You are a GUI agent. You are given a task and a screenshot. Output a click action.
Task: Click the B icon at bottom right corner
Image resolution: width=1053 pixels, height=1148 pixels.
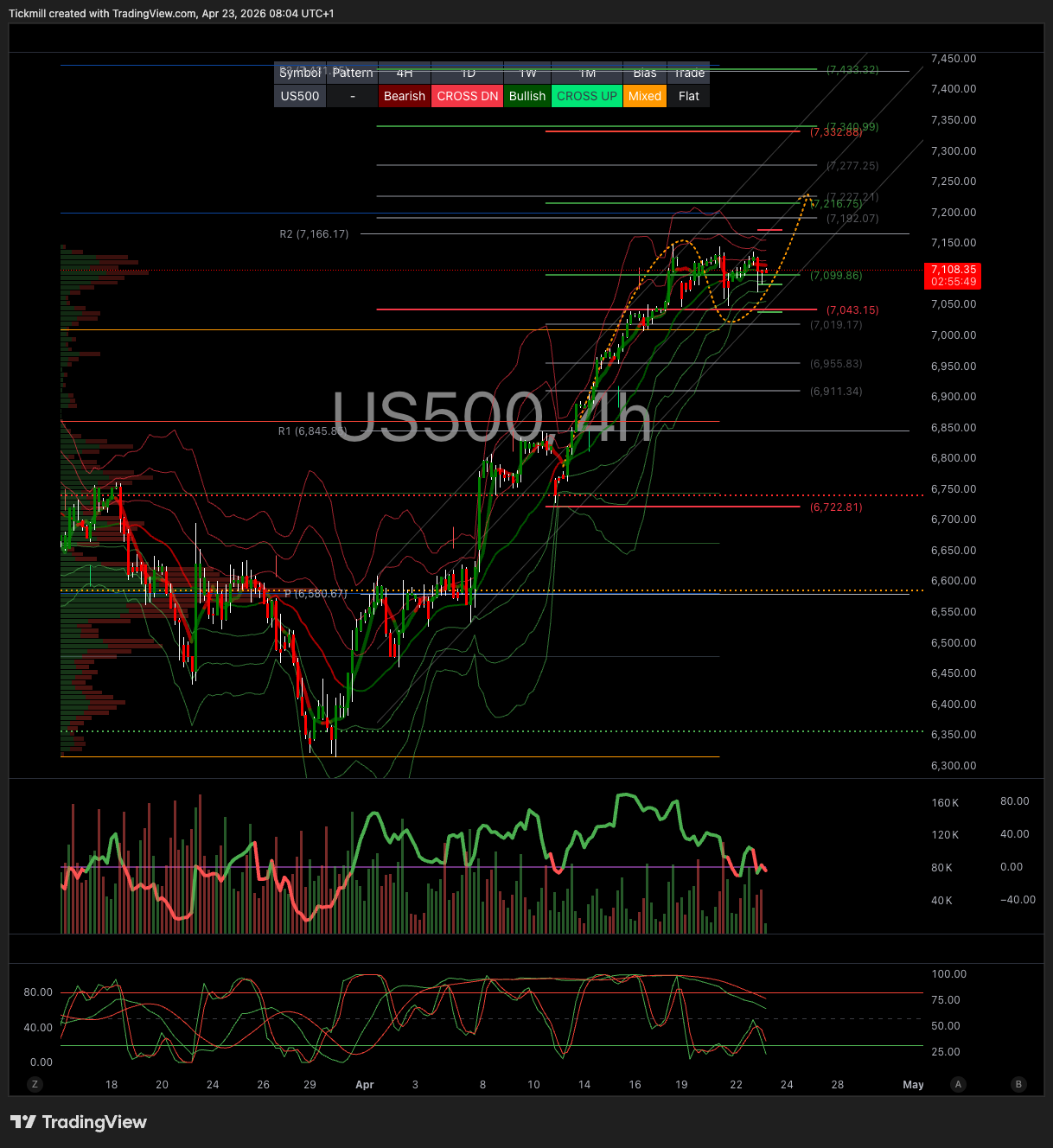pyautogui.click(x=1018, y=1084)
